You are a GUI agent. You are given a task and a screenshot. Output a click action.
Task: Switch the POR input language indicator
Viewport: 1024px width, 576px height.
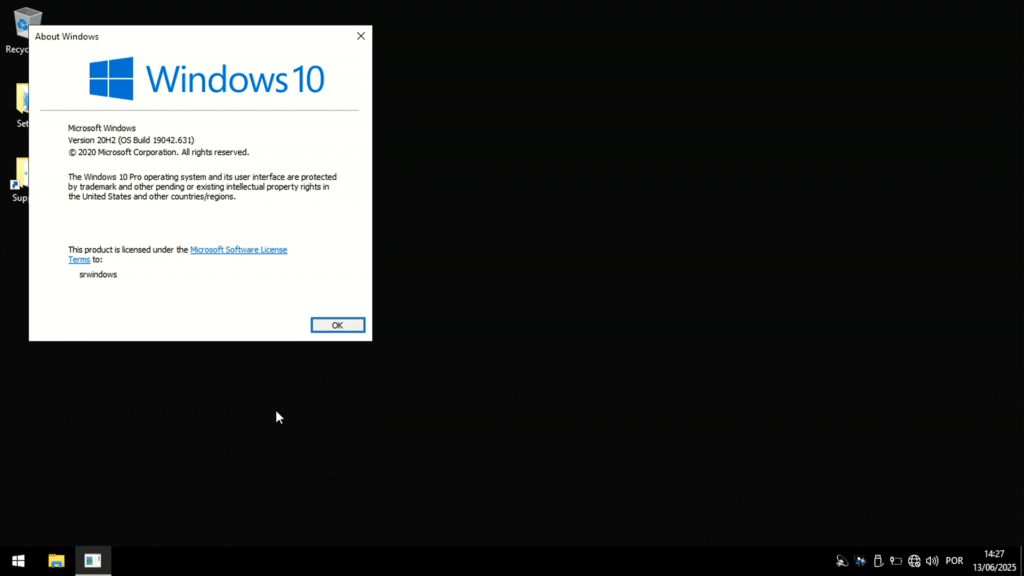click(x=954, y=561)
